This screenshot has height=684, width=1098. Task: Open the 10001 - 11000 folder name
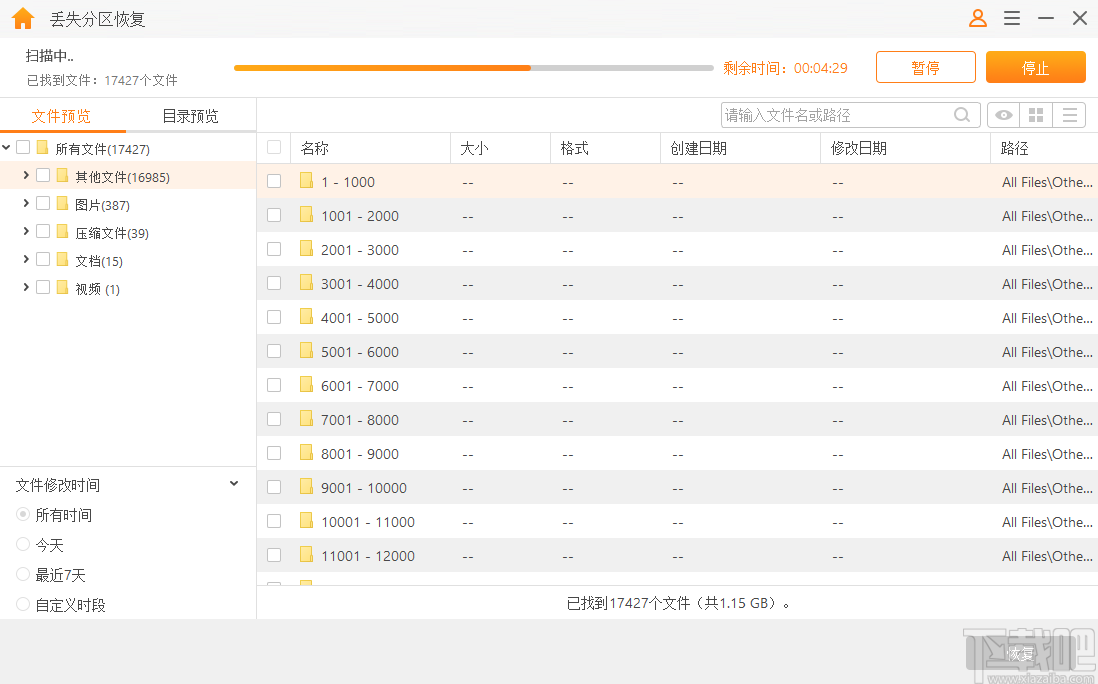coord(368,522)
